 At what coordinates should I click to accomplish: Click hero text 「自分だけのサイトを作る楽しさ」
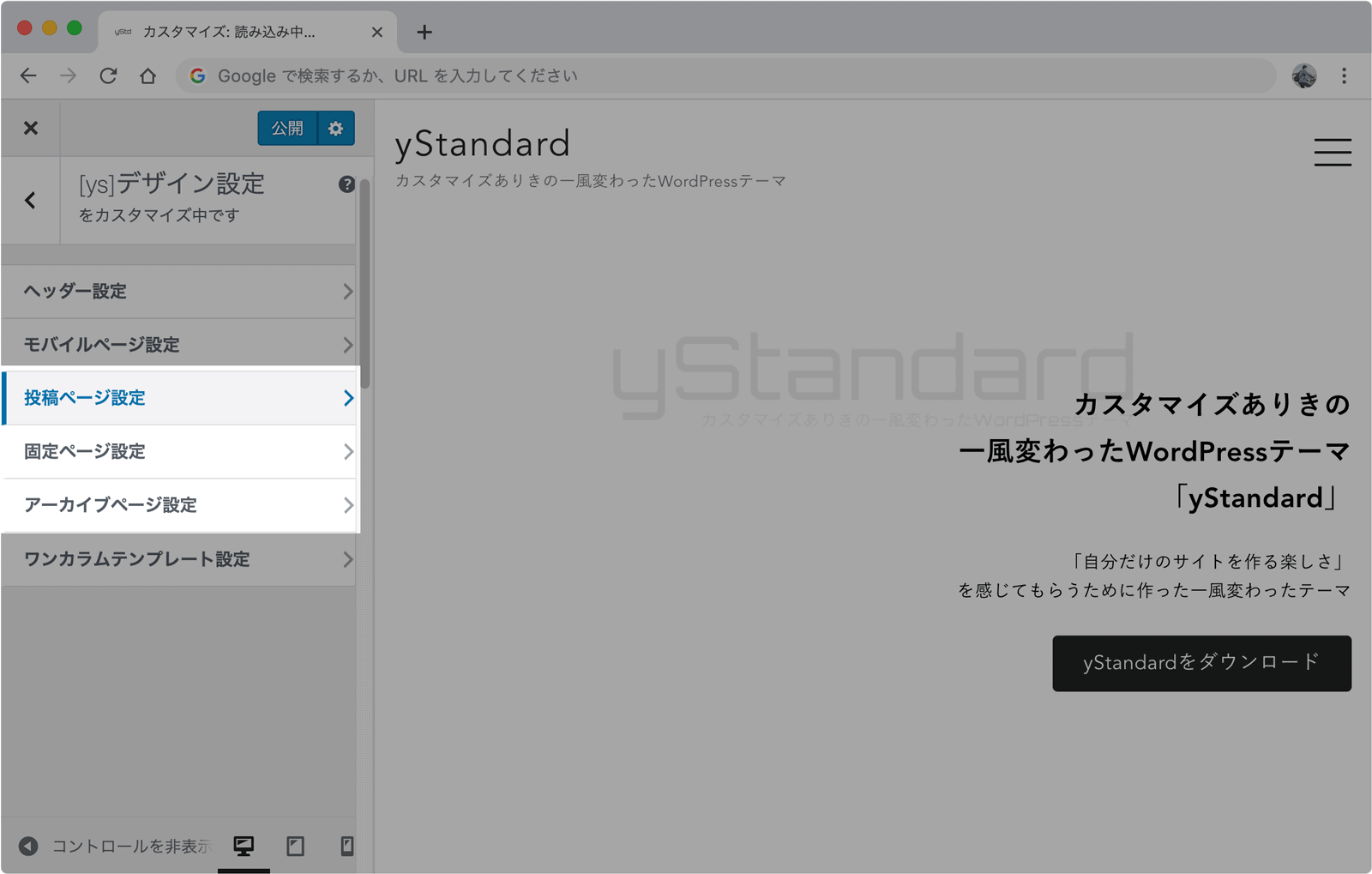tap(1208, 561)
